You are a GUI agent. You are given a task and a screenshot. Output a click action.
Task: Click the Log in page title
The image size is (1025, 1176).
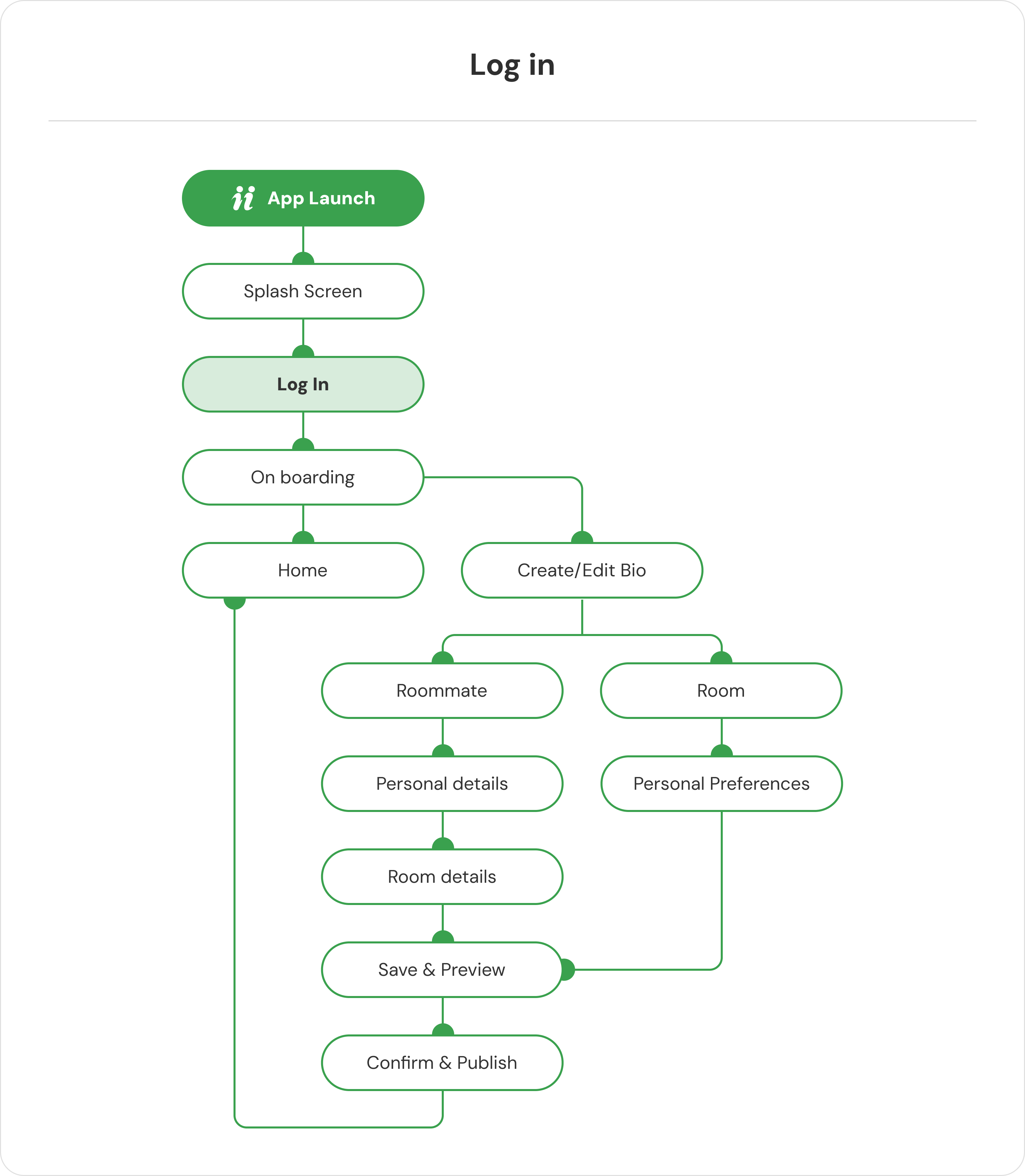click(512, 65)
